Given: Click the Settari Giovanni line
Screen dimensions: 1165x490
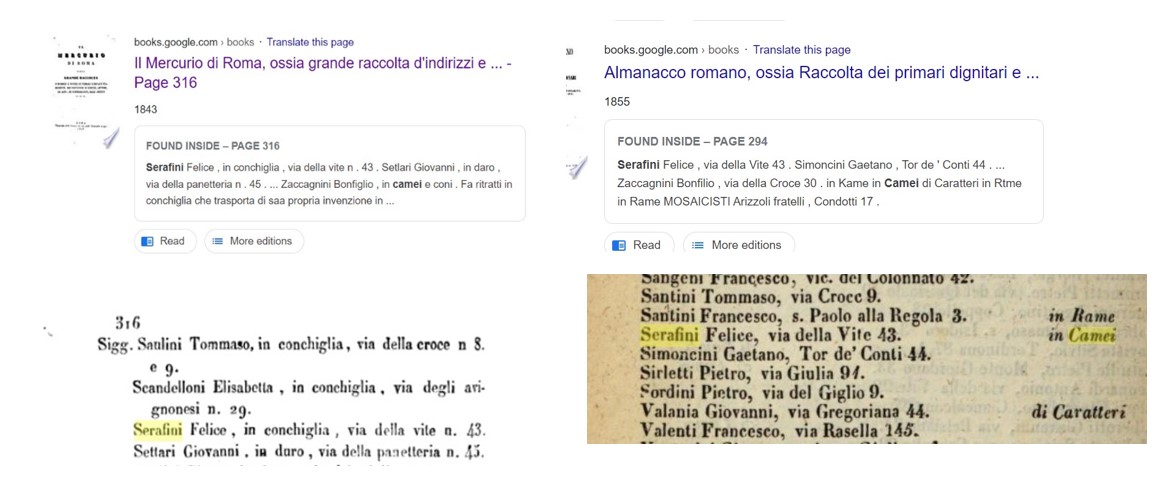Looking at the screenshot, I should pos(308,451).
